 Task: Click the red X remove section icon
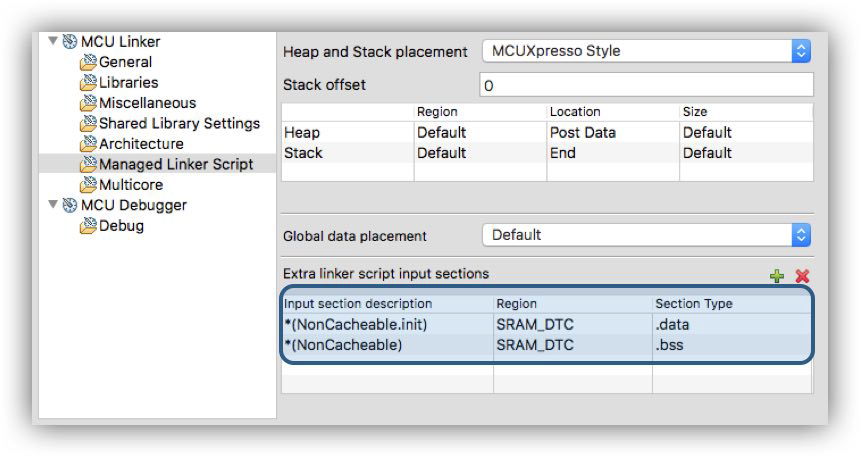tap(801, 276)
